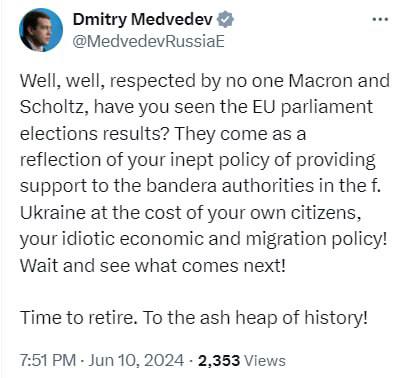
Task: Click the blue verified badge icon
Action: [x=225, y=19]
